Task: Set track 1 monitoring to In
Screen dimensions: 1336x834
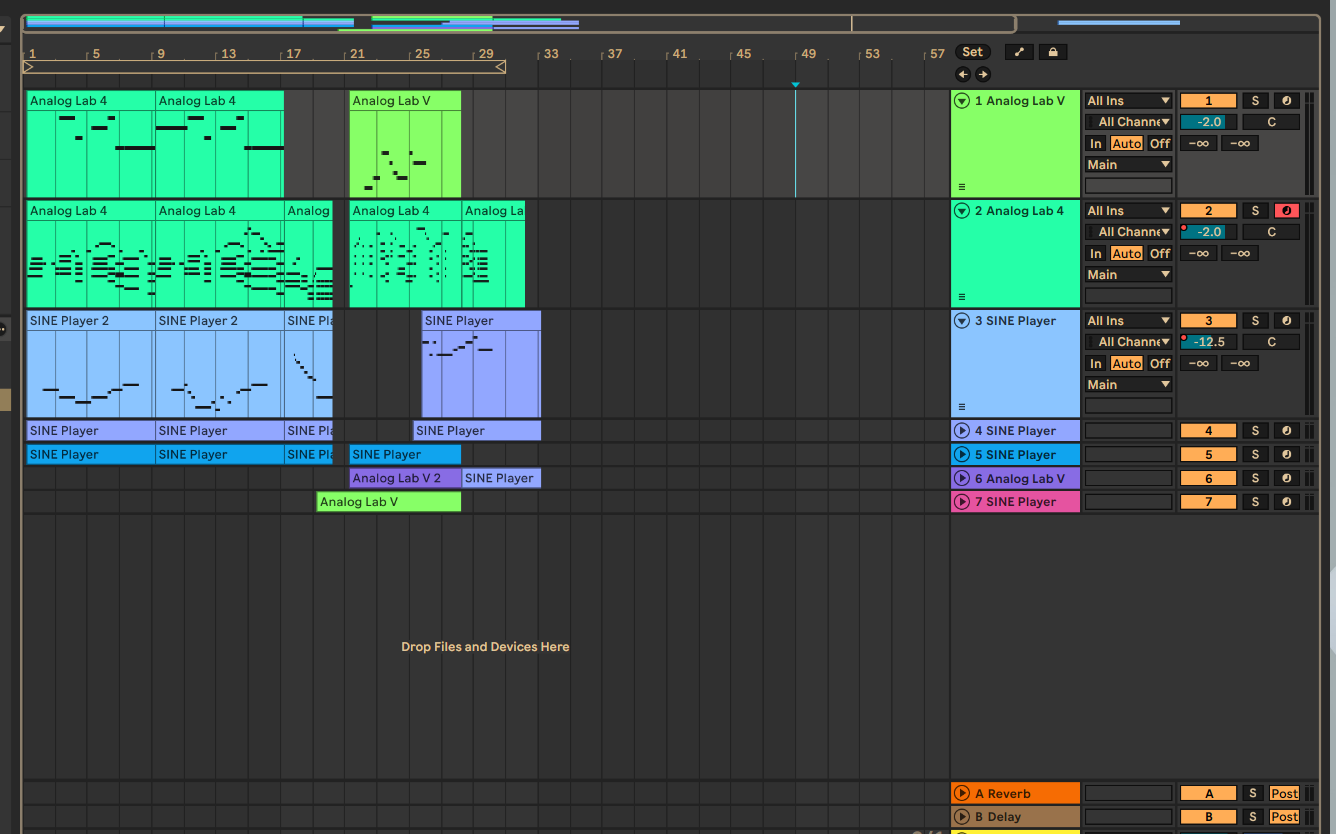Action: click(1096, 143)
